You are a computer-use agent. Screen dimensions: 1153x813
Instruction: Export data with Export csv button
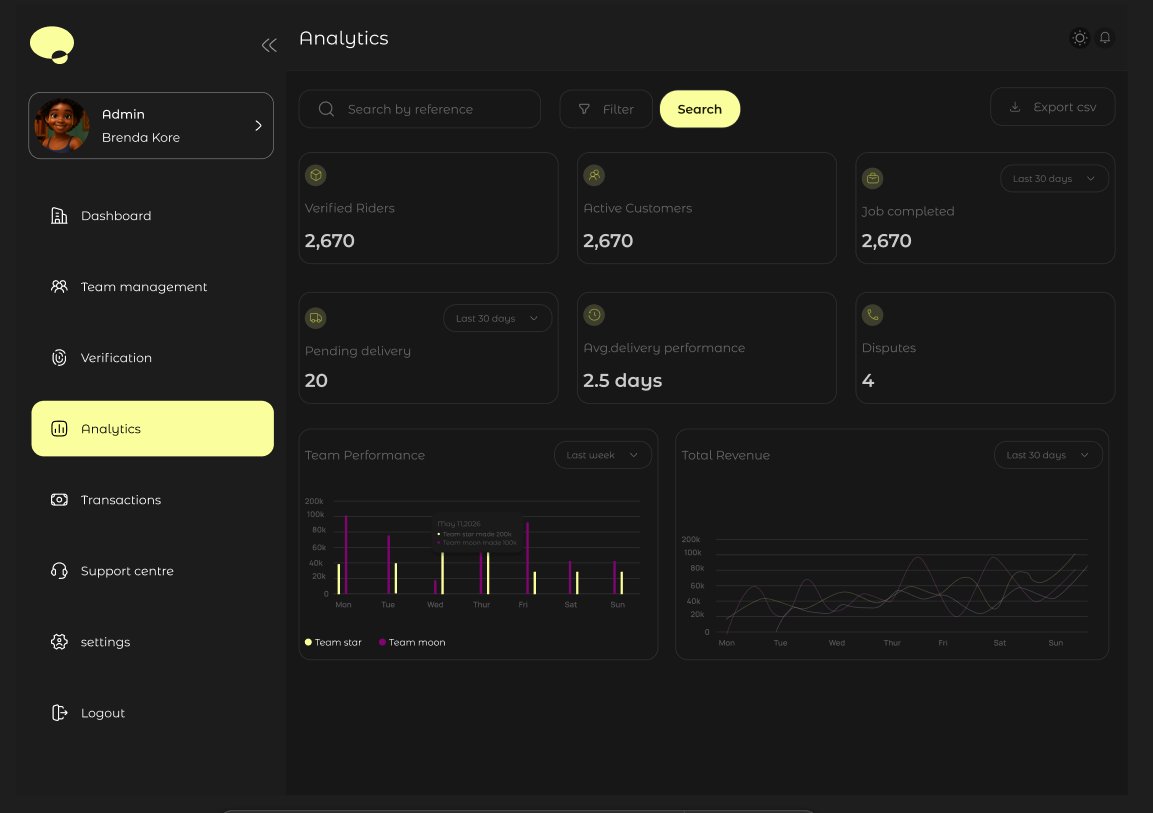(1052, 107)
